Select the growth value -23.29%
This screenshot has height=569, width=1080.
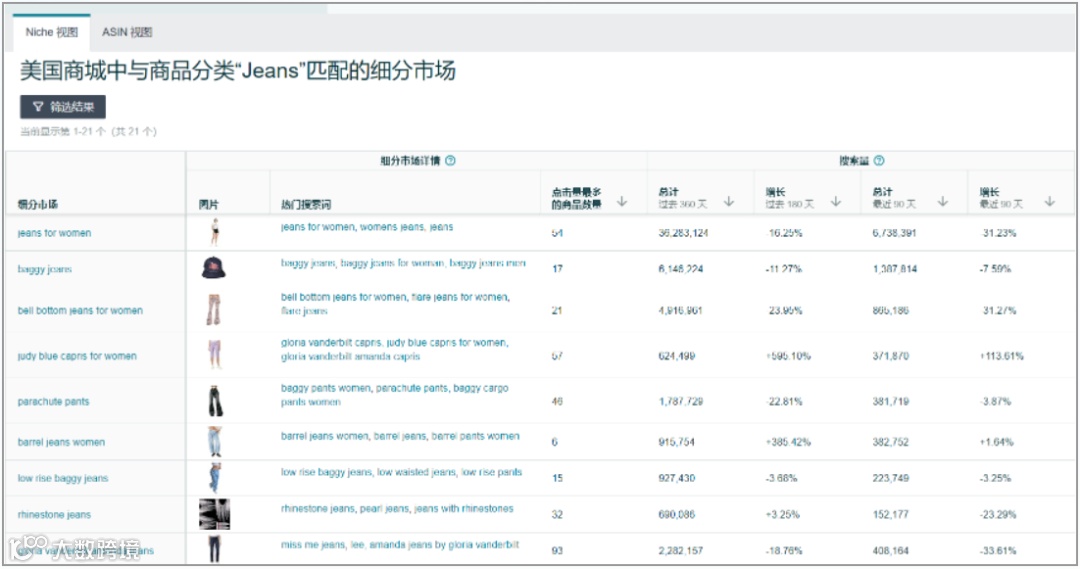998,515
